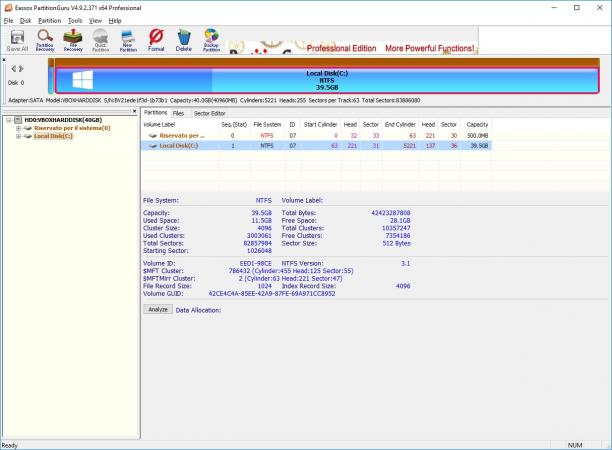
Task: Open the Partition Recovery tool
Action: (45, 40)
